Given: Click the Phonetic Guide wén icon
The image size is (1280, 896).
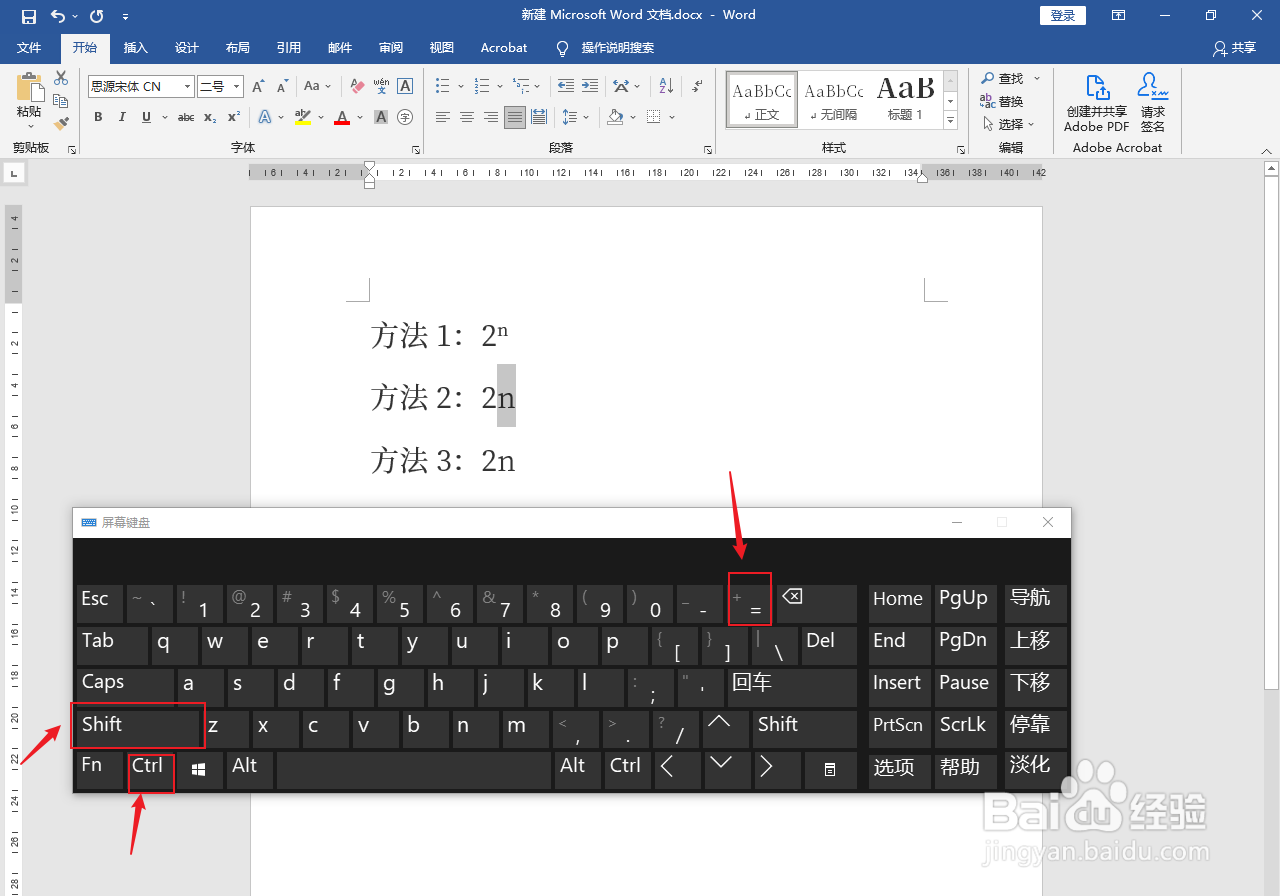Looking at the screenshot, I should click(381, 87).
